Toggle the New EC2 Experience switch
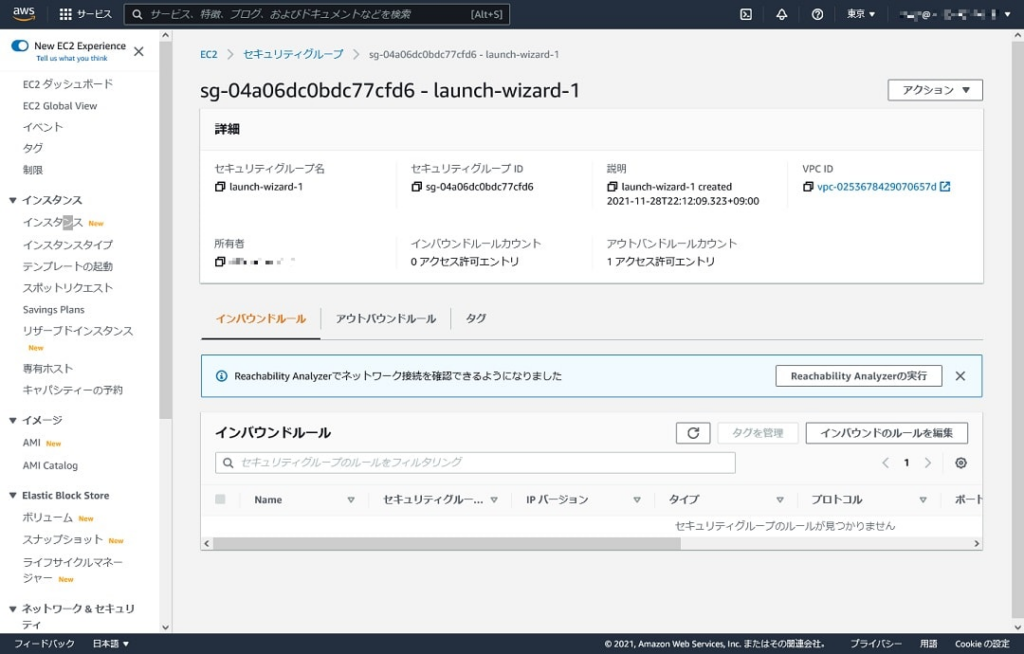1024x654 pixels. click(x=20, y=46)
